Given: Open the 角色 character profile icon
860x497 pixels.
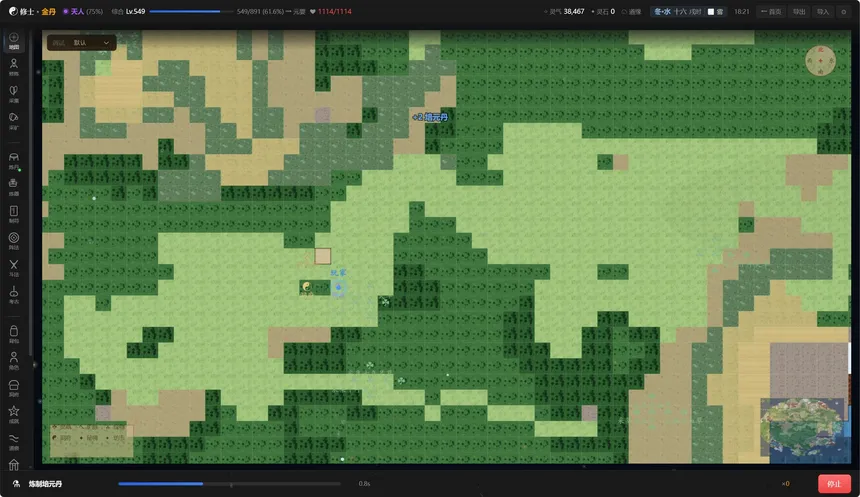Looking at the screenshot, I should pos(14,361).
